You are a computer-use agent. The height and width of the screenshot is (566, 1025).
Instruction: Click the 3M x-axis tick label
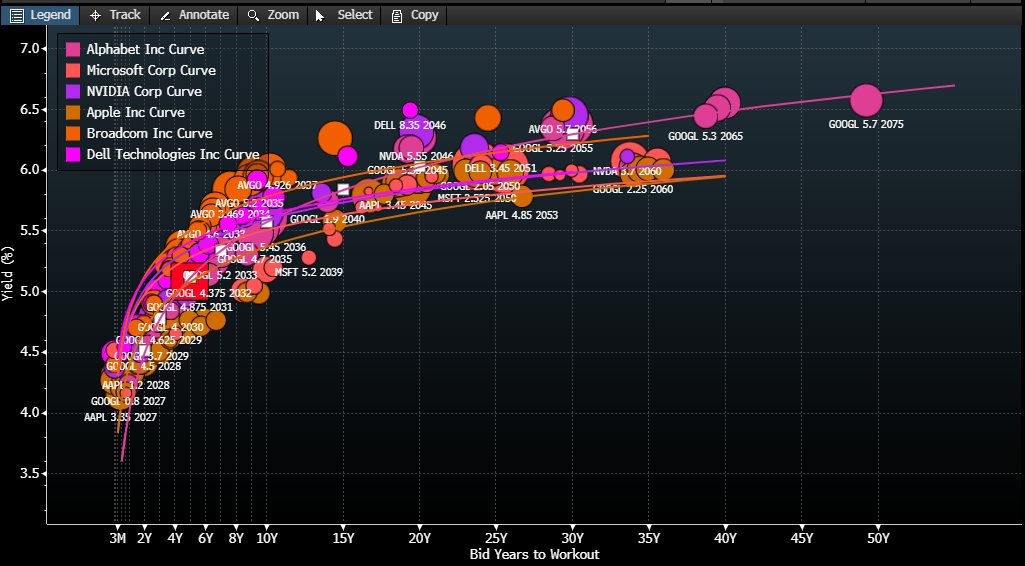pos(117,539)
